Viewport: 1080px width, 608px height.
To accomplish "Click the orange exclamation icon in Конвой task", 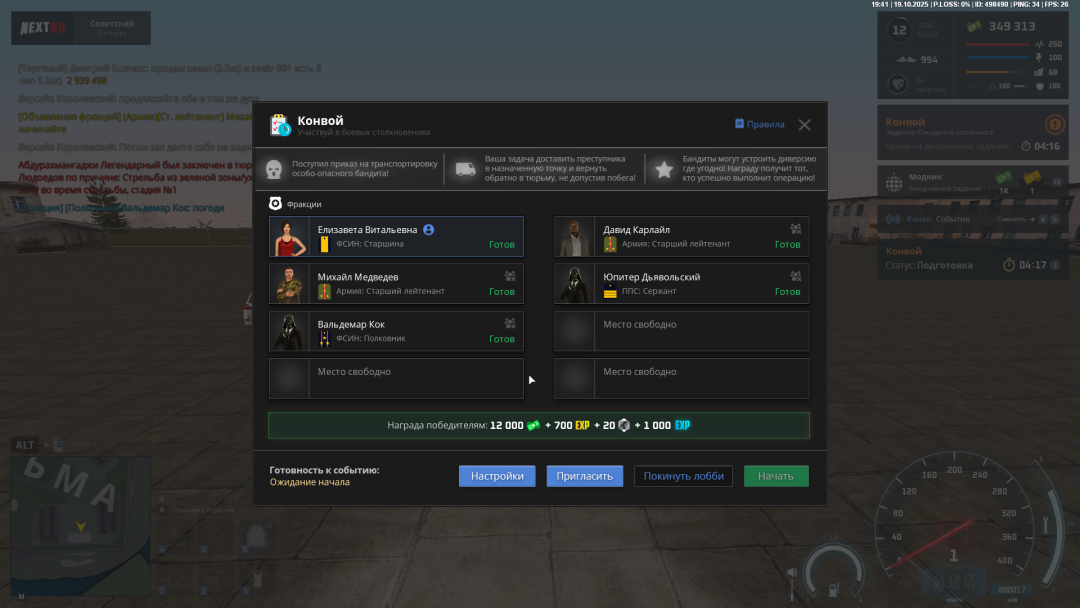I will coord(1054,125).
